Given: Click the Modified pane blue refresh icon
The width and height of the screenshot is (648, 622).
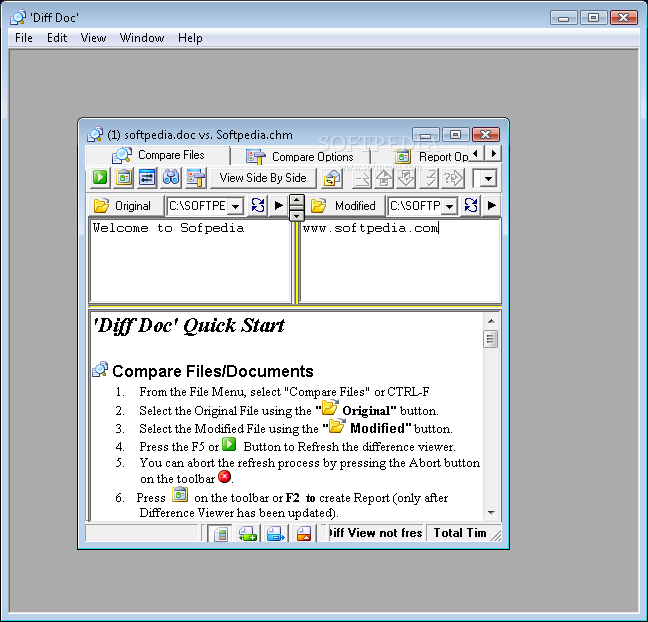Looking at the screenshot, I should click(471, 205).
